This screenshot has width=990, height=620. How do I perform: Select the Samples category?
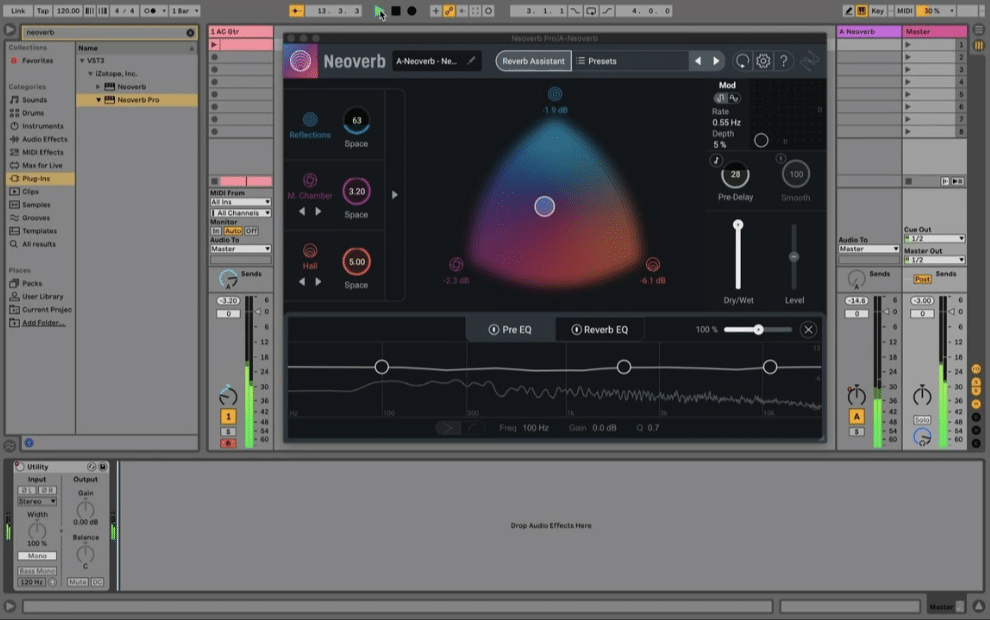(x=35, y=205)
